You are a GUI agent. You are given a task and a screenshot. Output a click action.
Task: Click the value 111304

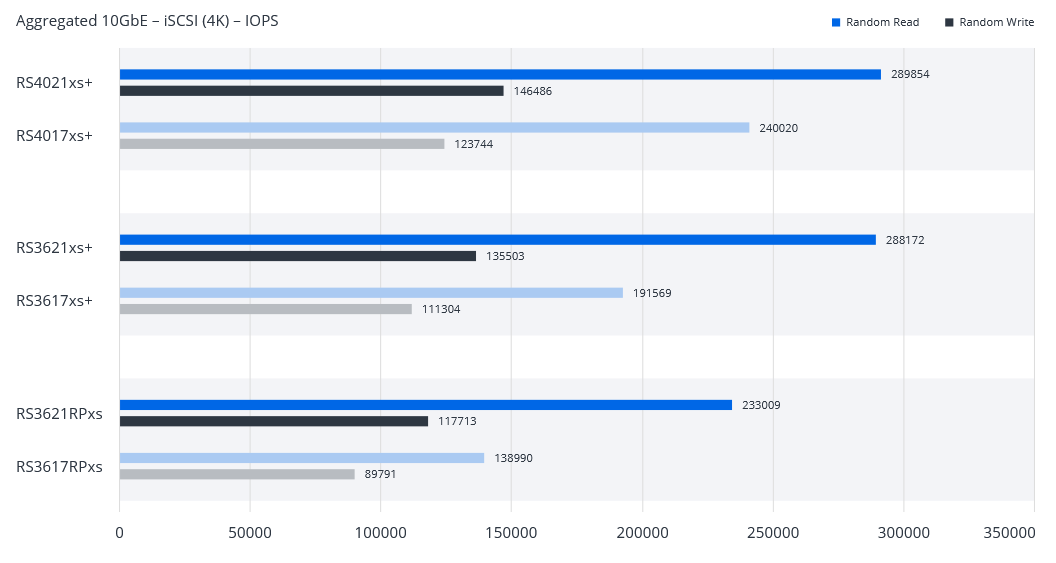click(441, 309)
